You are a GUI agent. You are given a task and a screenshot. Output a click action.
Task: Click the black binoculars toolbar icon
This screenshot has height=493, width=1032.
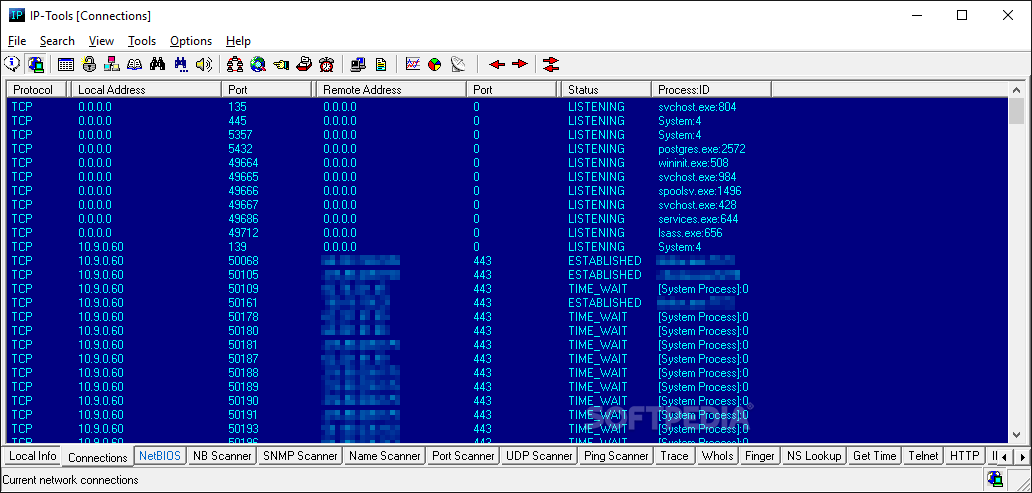[x=157, y=64]
